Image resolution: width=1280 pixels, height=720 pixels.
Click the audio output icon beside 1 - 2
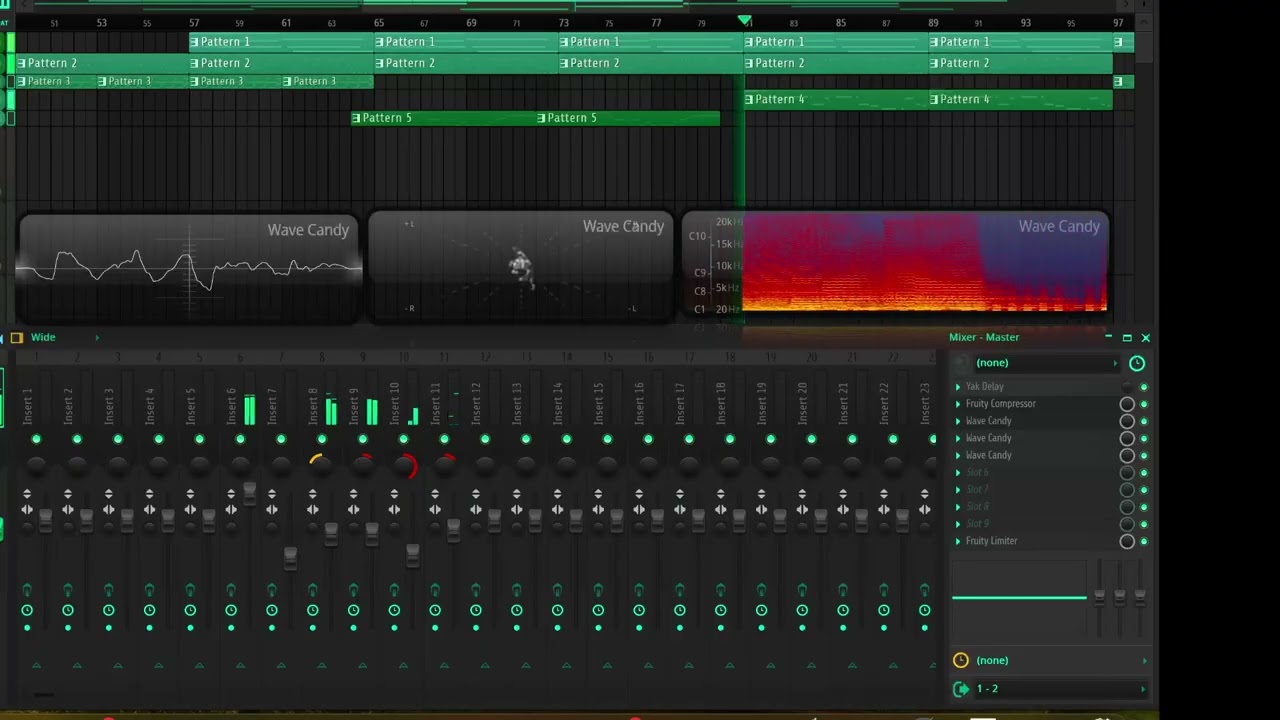(961, 689)
